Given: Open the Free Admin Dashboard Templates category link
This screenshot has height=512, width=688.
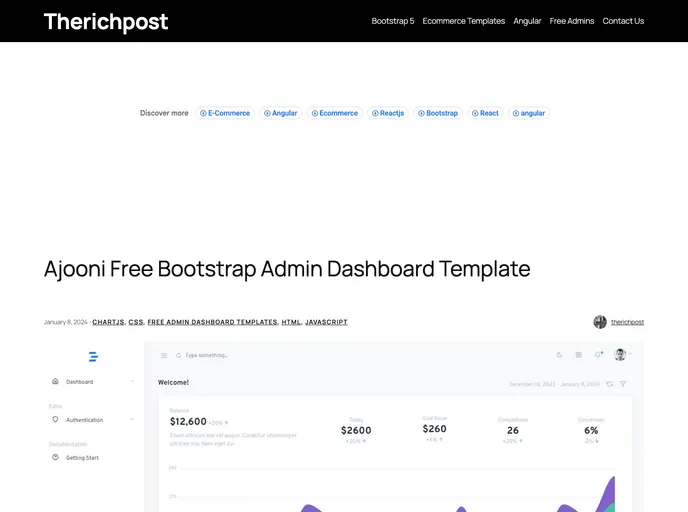Looking at the screenshot, I should tap(212, 322).
